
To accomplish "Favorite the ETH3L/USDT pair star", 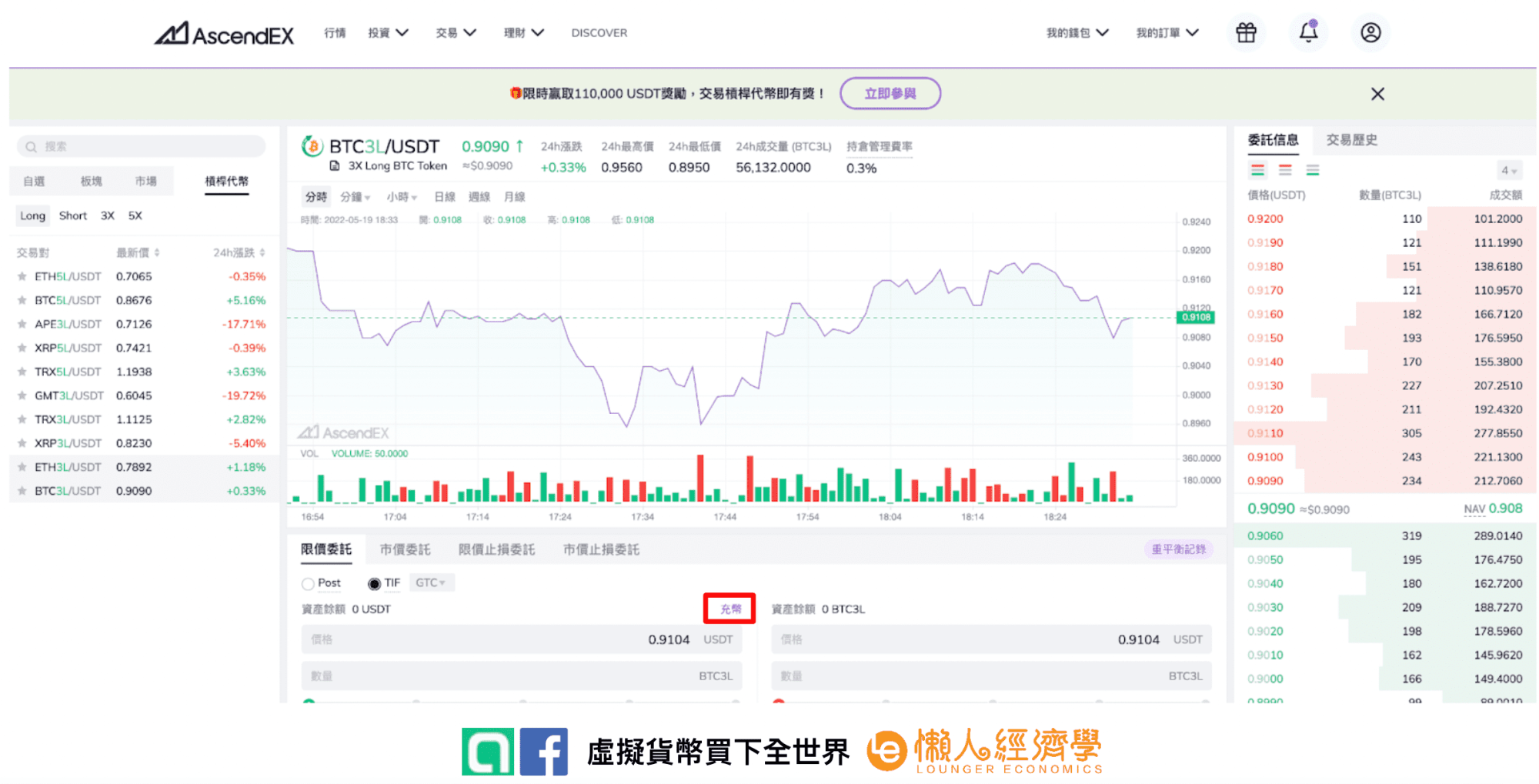I will [22, 467].
